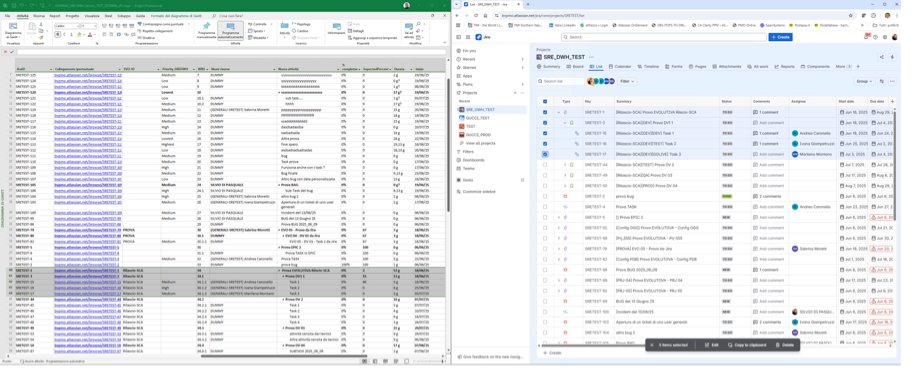Expand the Prova EPIC 2 row

tap(559, 218)
